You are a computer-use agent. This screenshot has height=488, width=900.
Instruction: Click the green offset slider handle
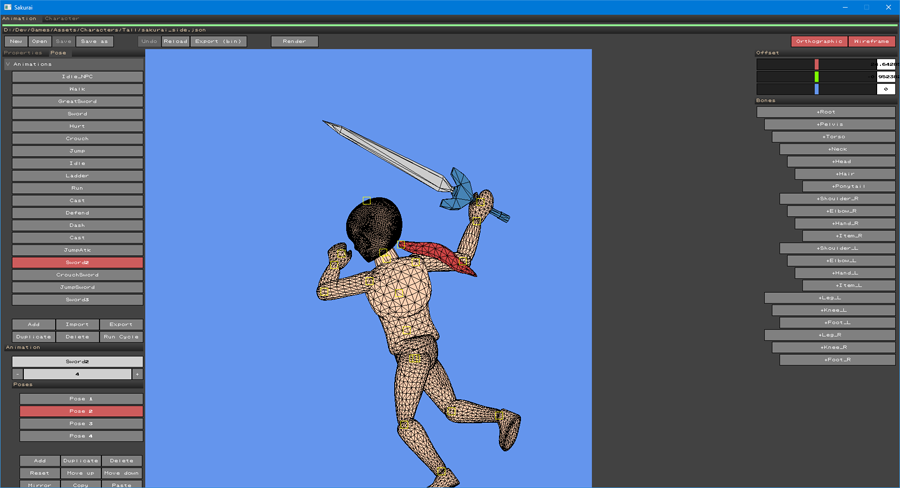click(816, 77)
